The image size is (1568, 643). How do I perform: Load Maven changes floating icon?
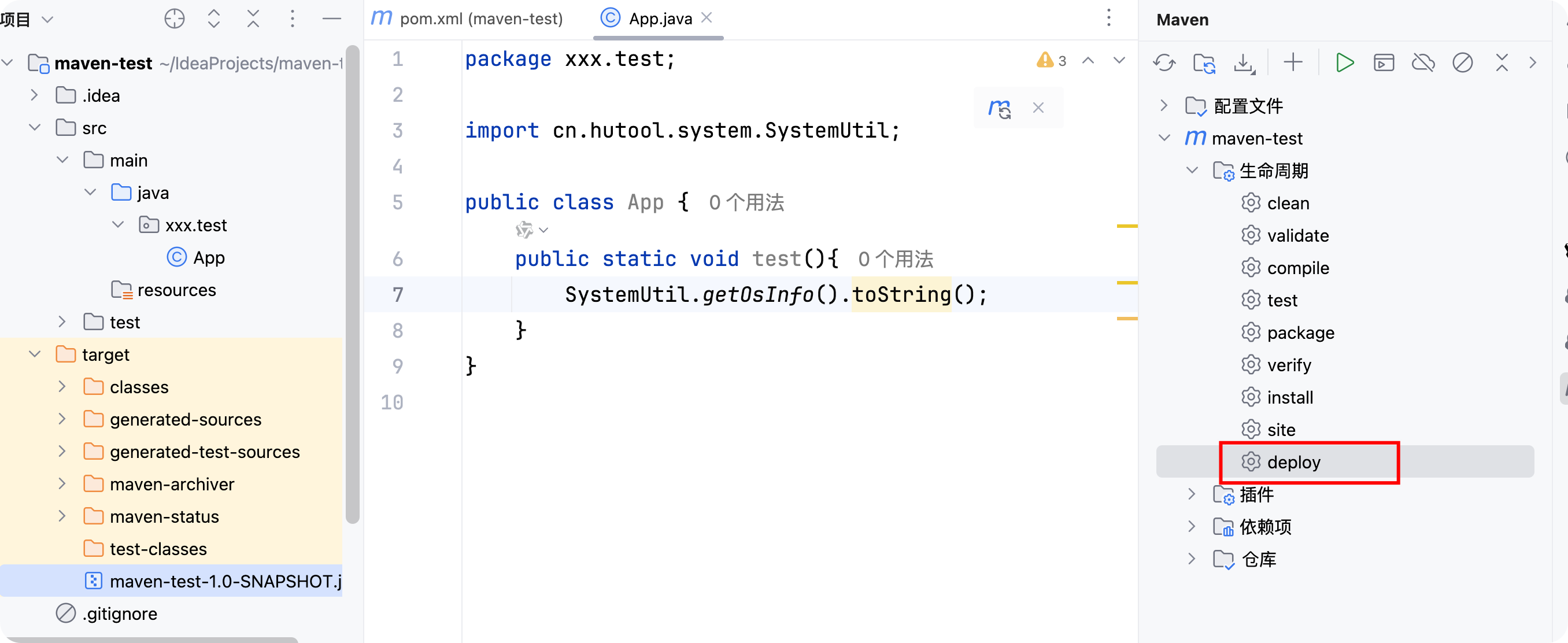point(1000,108)
